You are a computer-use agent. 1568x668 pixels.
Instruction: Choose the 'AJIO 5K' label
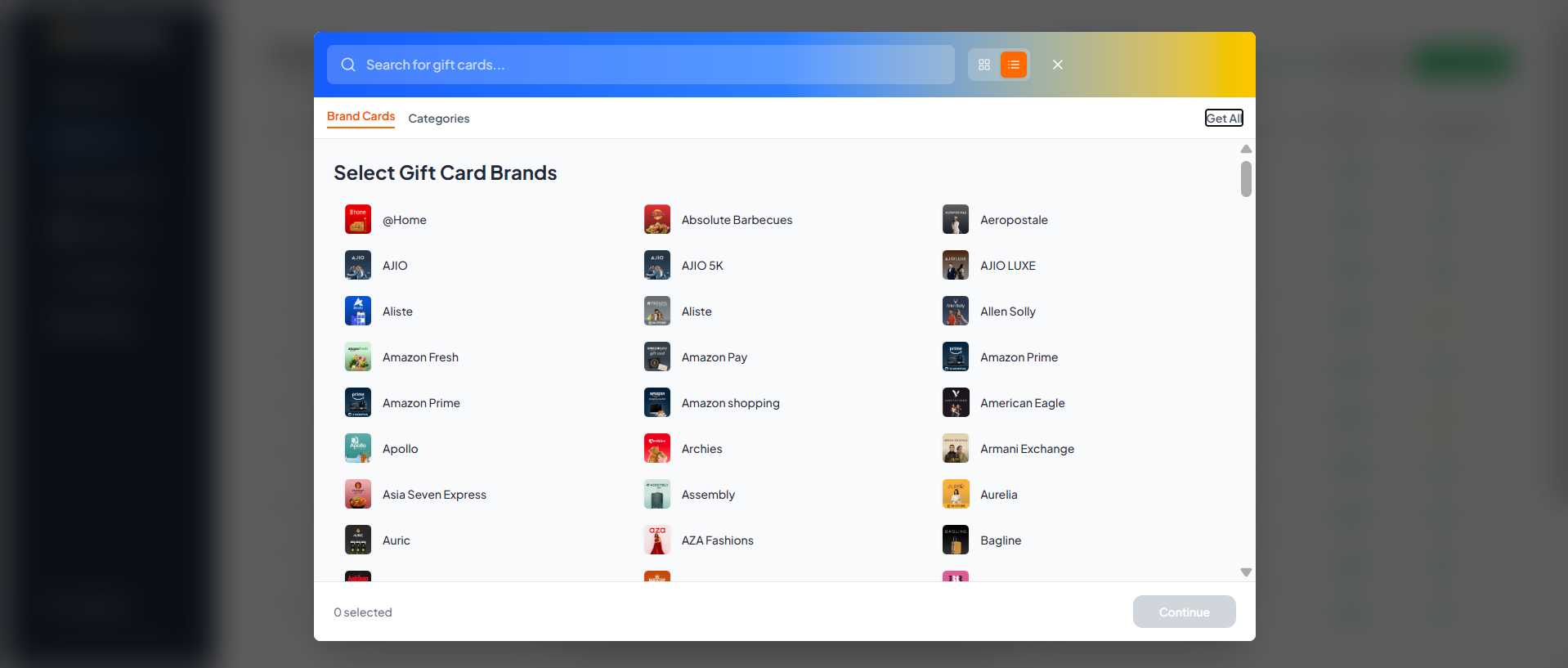[x=702, y=266]
